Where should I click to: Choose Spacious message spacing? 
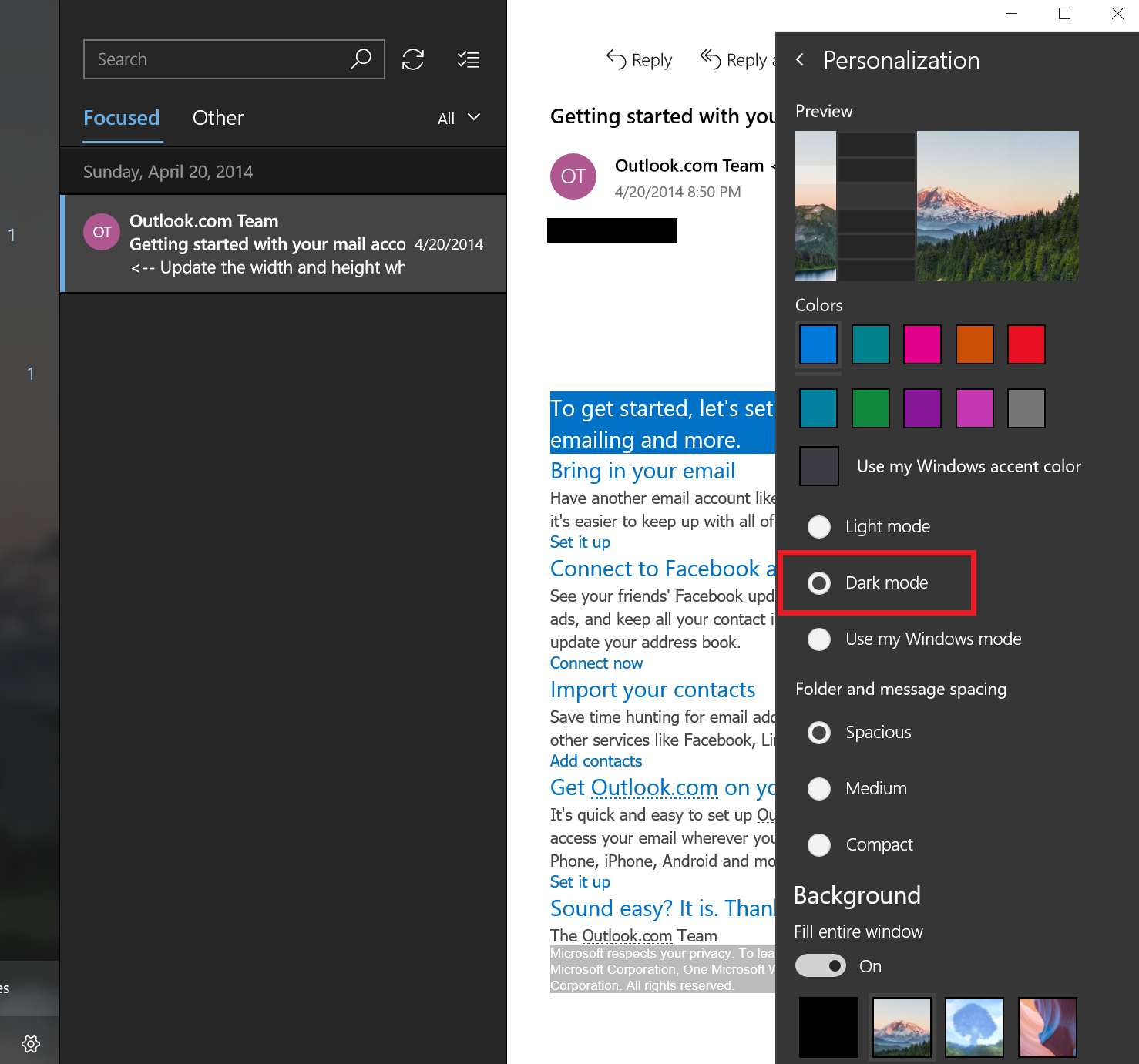tap(859, 733)
